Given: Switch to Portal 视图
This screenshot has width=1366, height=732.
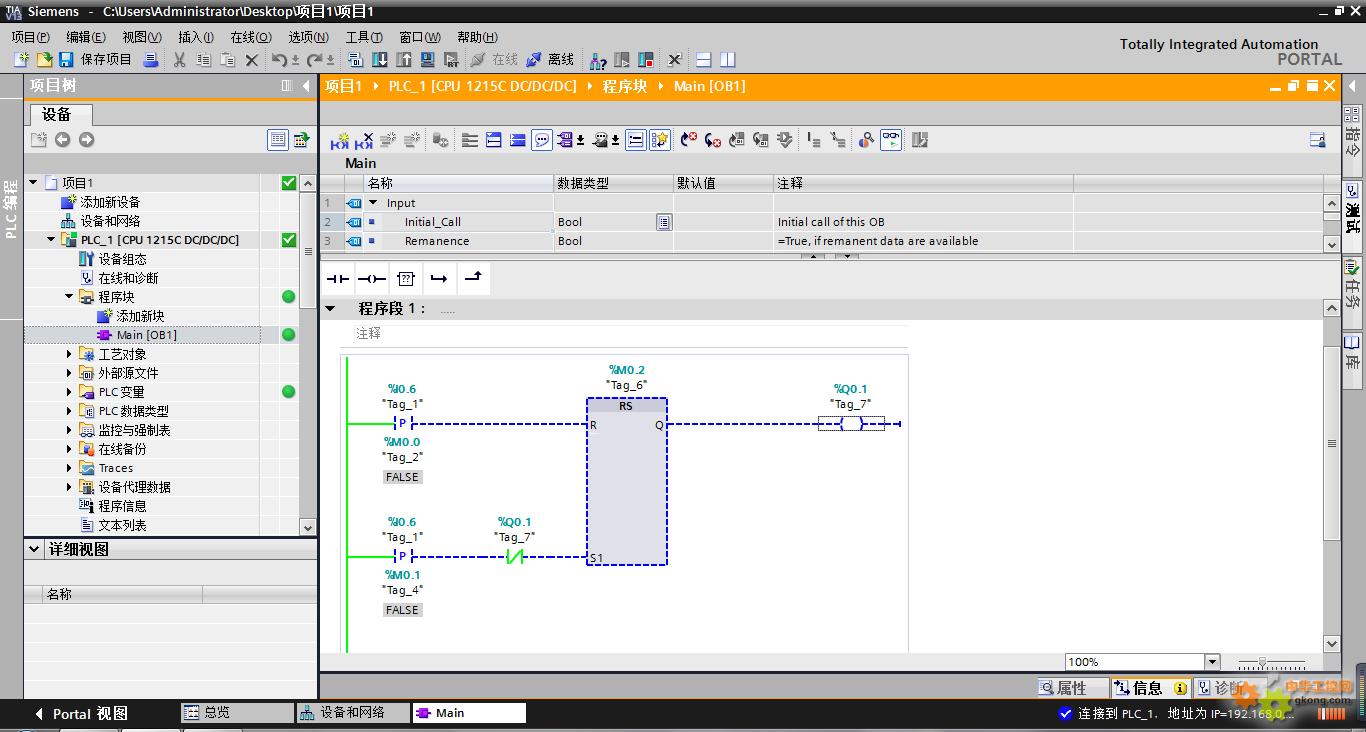Looking at the screenshot, I should (x=81, y=713).
